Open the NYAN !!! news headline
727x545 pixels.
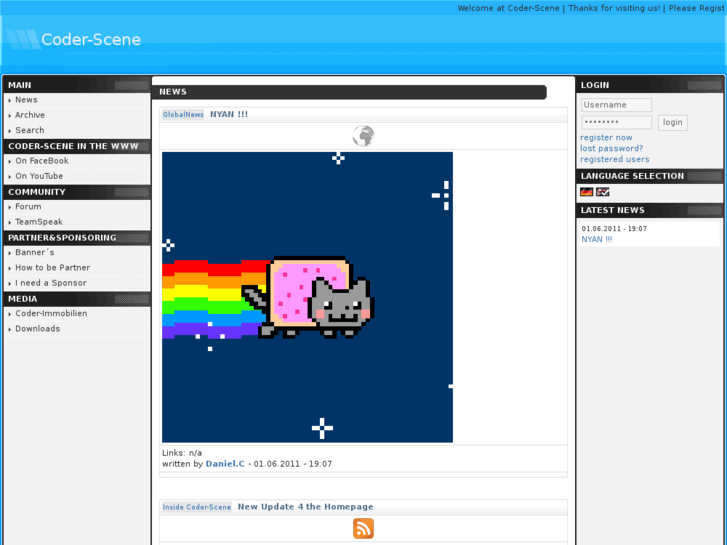[229, 115]
